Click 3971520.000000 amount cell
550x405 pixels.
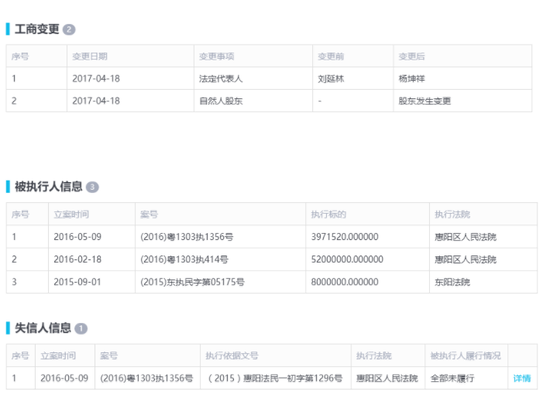click(x=367, y=237)
